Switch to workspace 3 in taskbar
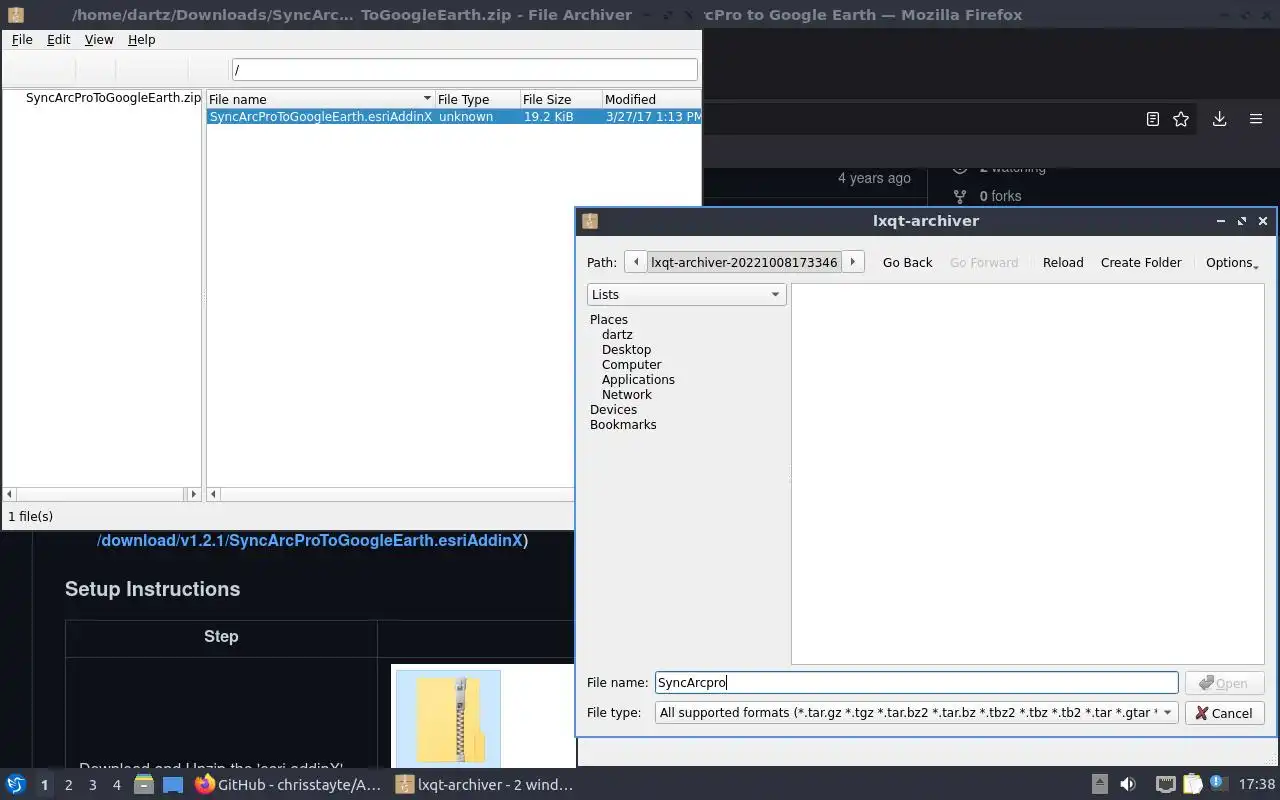The image size is (1280, 800). point(92,785)
